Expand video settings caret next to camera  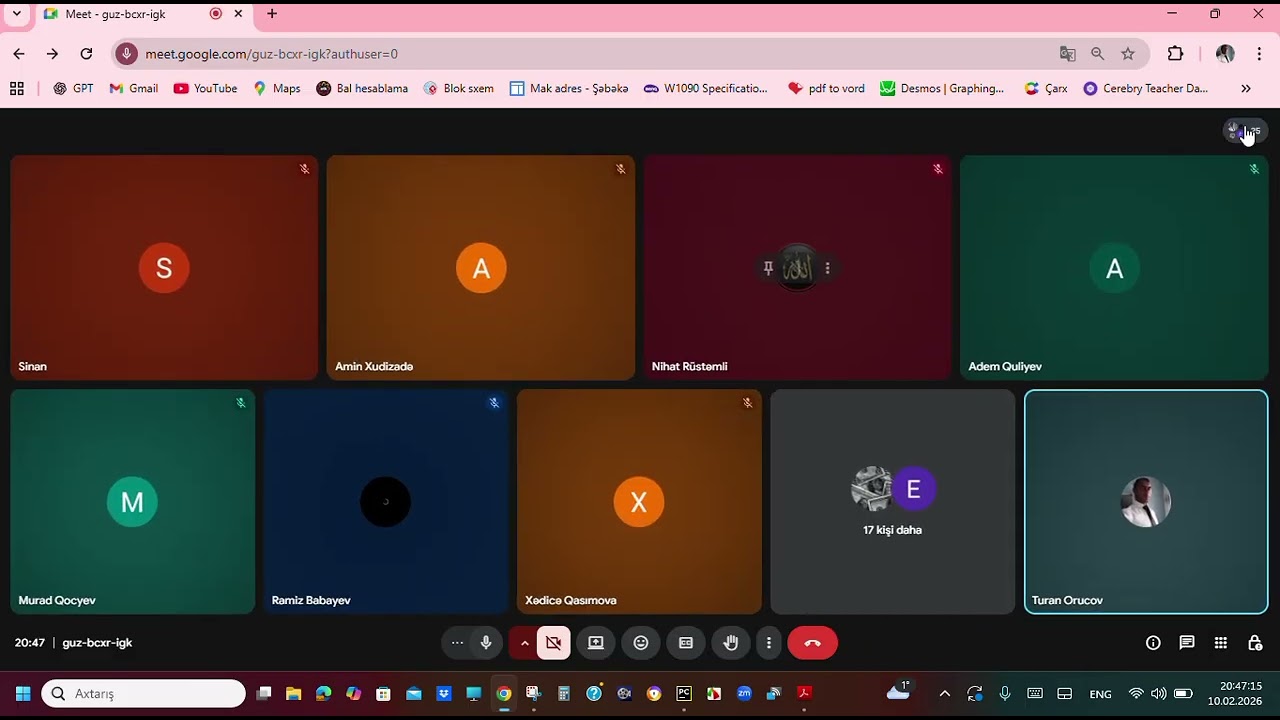point(524,643)
